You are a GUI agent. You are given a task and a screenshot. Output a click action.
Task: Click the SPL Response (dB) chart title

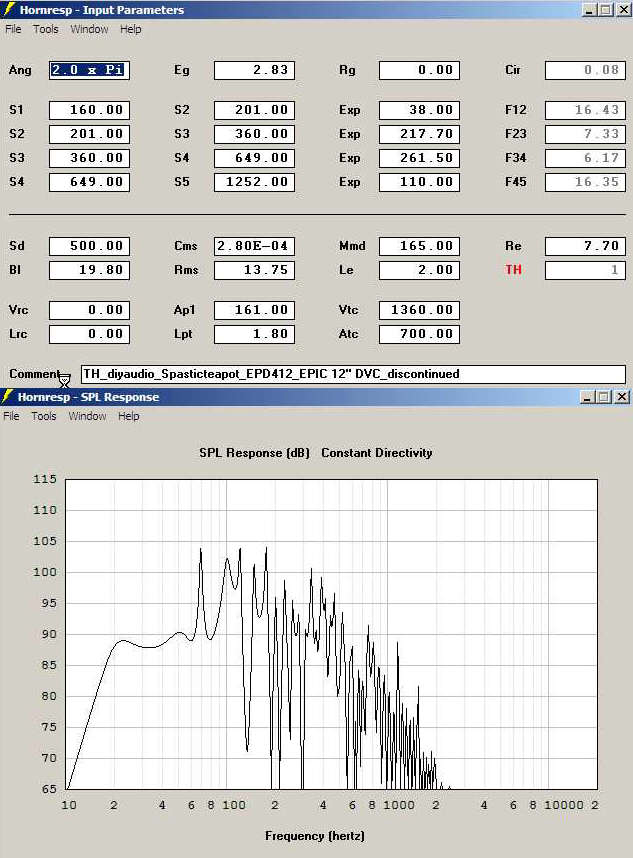(254, 453)
